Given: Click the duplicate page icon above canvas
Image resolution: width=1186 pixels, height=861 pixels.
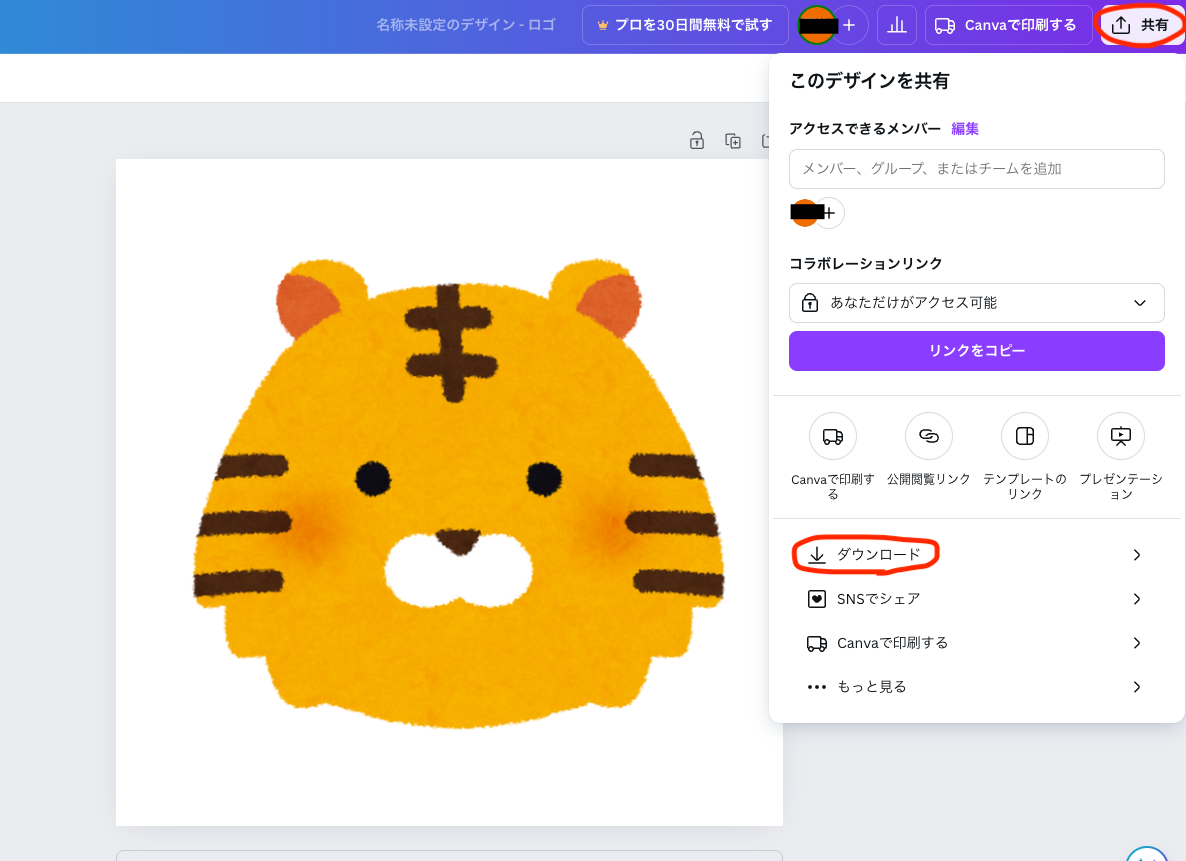Looking at the screenshot, I should [733, 141].
